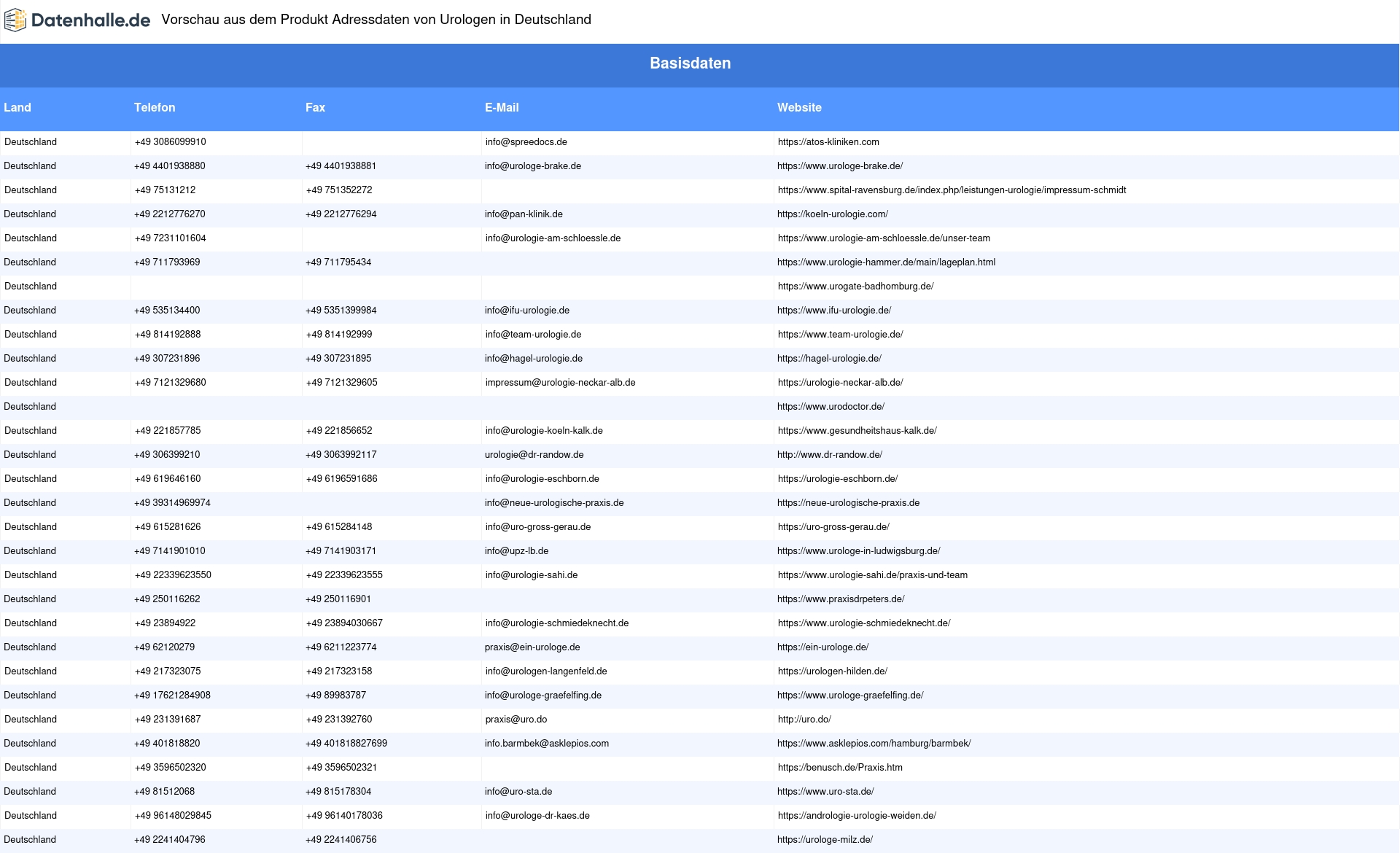Open https://koeln-urologie.com/ link

click(833, 214)
